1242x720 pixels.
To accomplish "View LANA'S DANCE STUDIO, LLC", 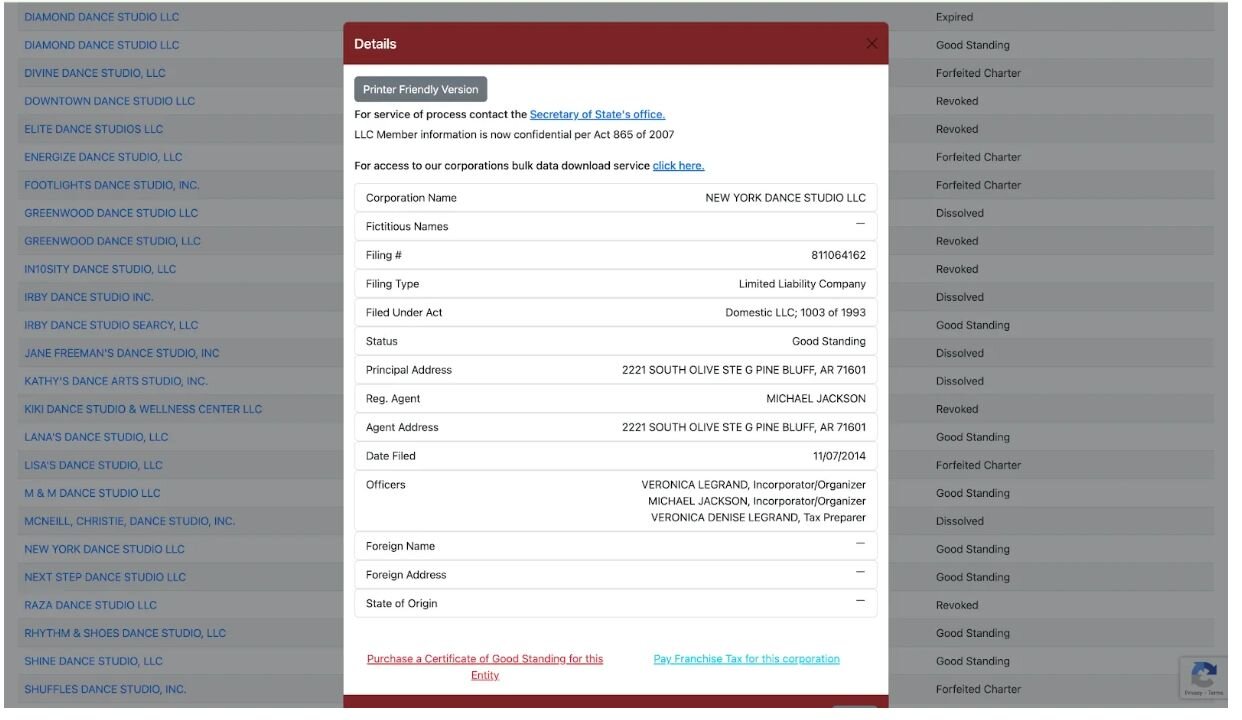I will point(97,437).
